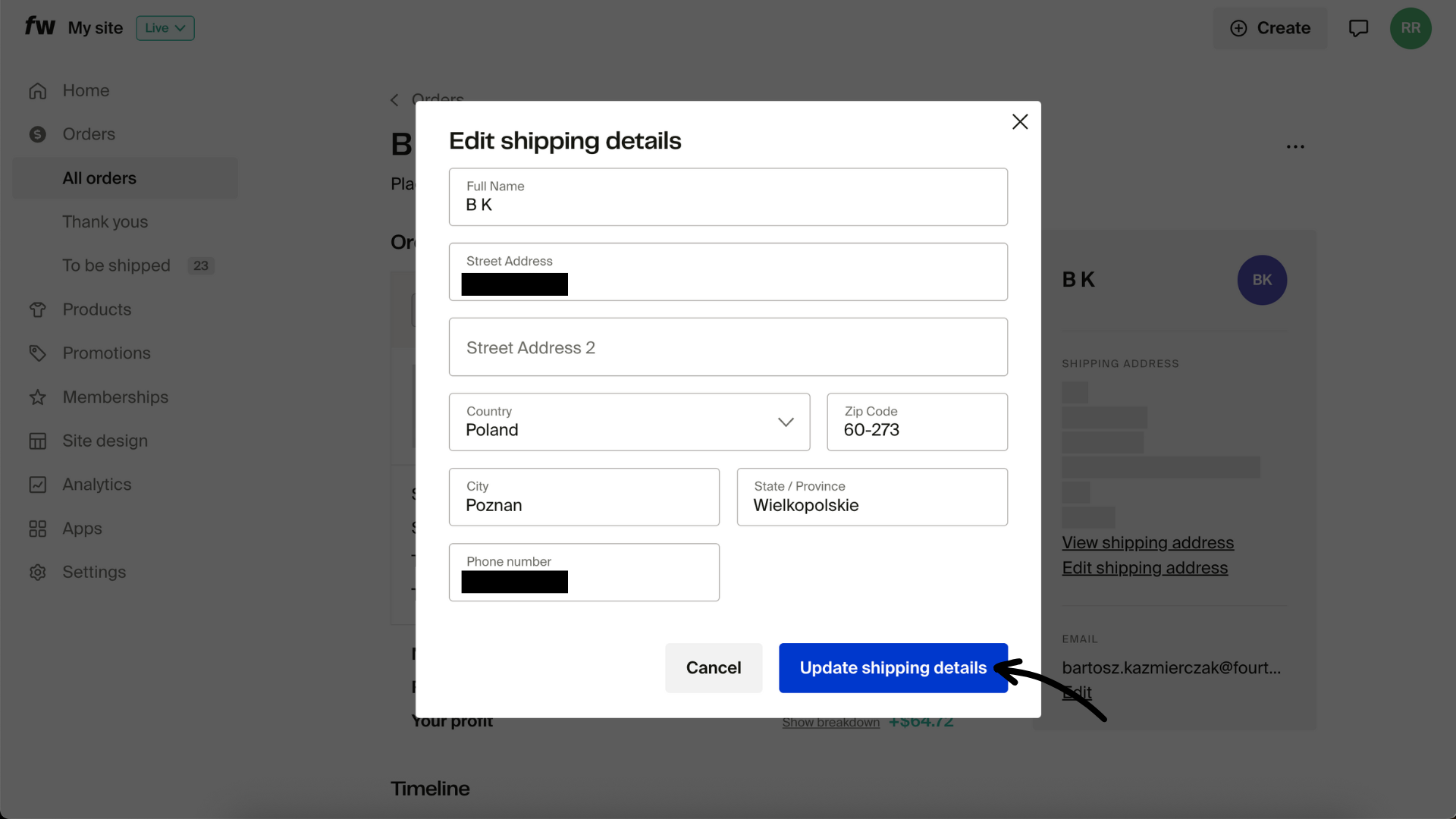
Task: Open View shipping address link
Action: coord(1147,542)
